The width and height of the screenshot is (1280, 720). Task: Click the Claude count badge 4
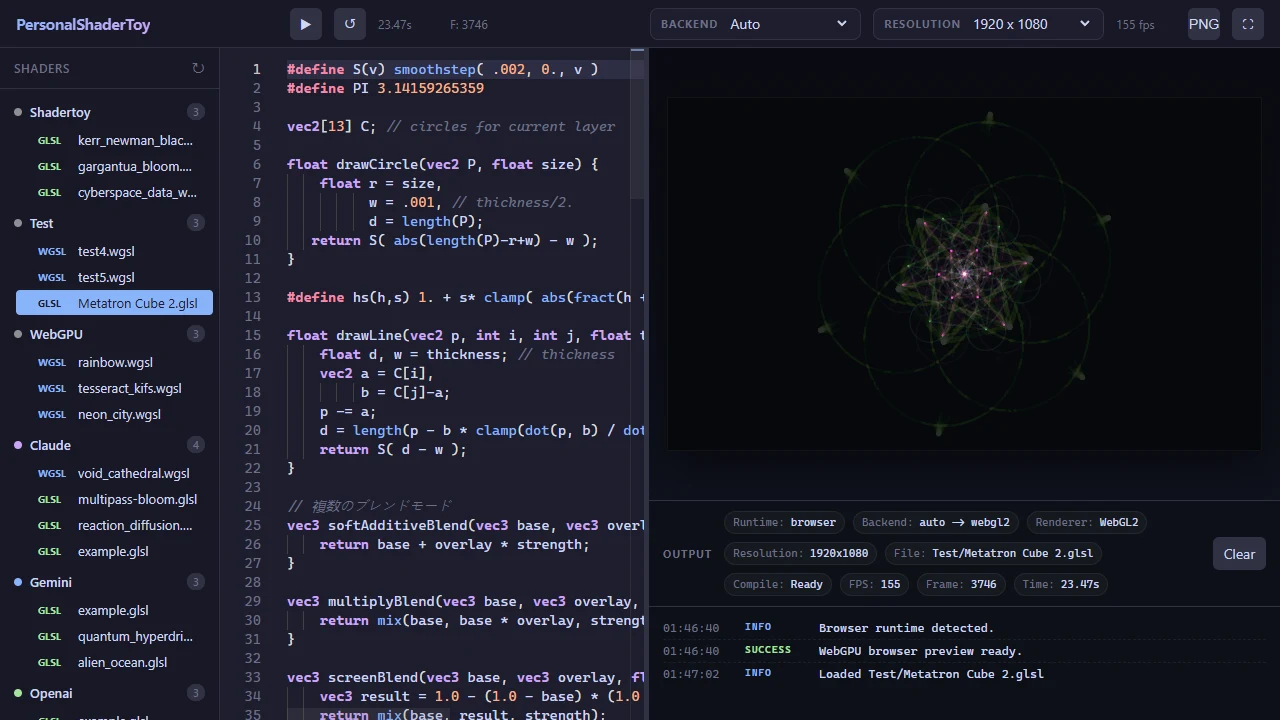[196, 445]
